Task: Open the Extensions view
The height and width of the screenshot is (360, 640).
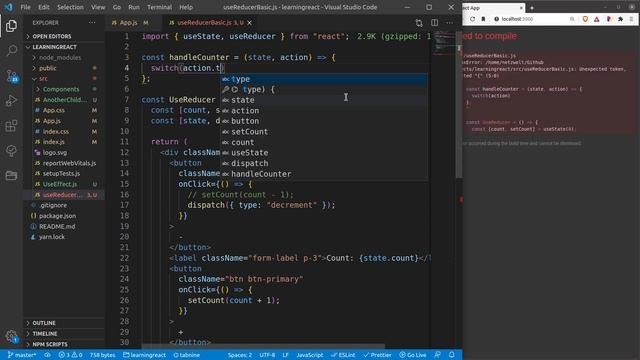Action: coord(11,126)
